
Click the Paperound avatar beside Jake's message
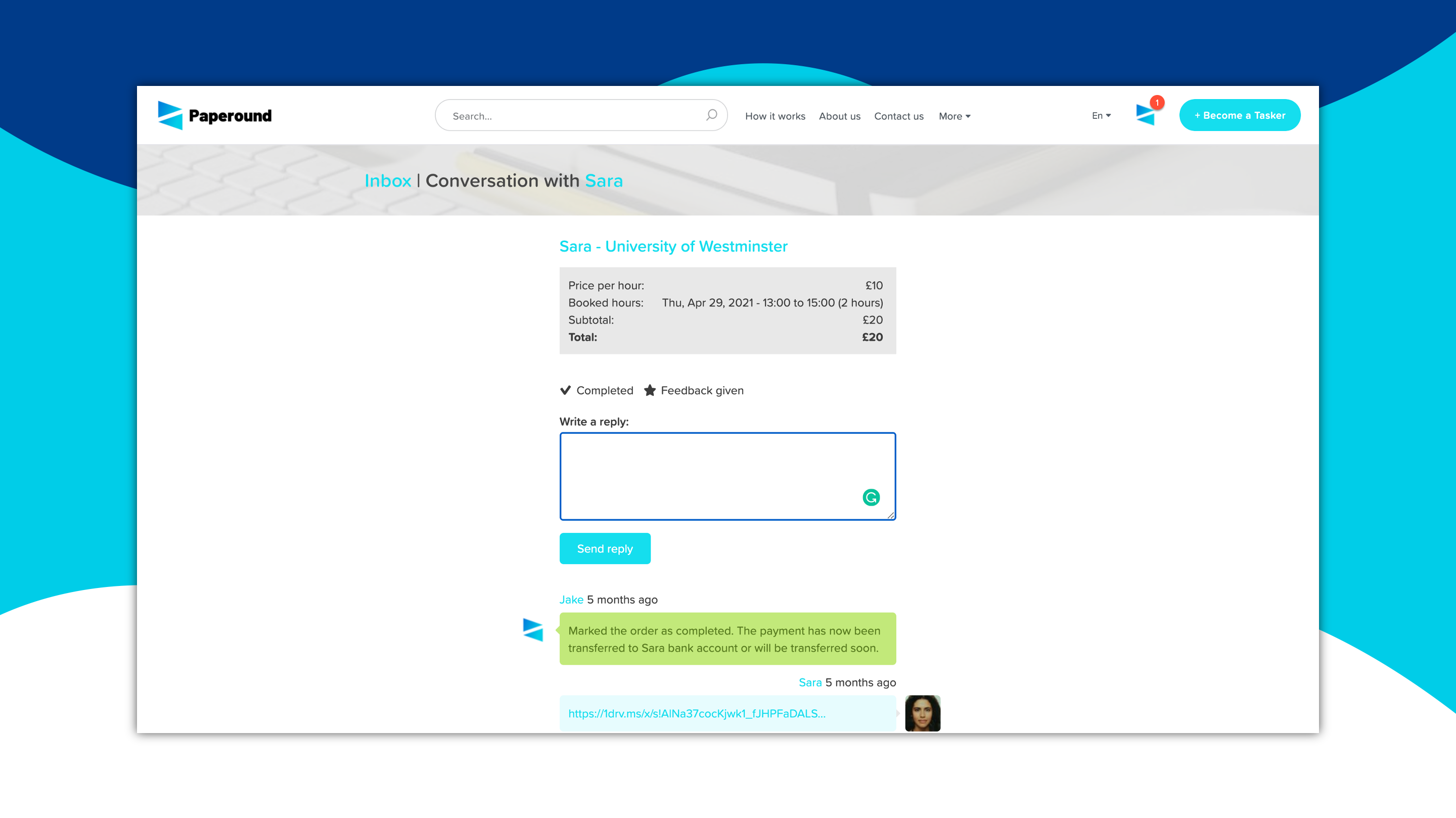click(x=532, y=630)
